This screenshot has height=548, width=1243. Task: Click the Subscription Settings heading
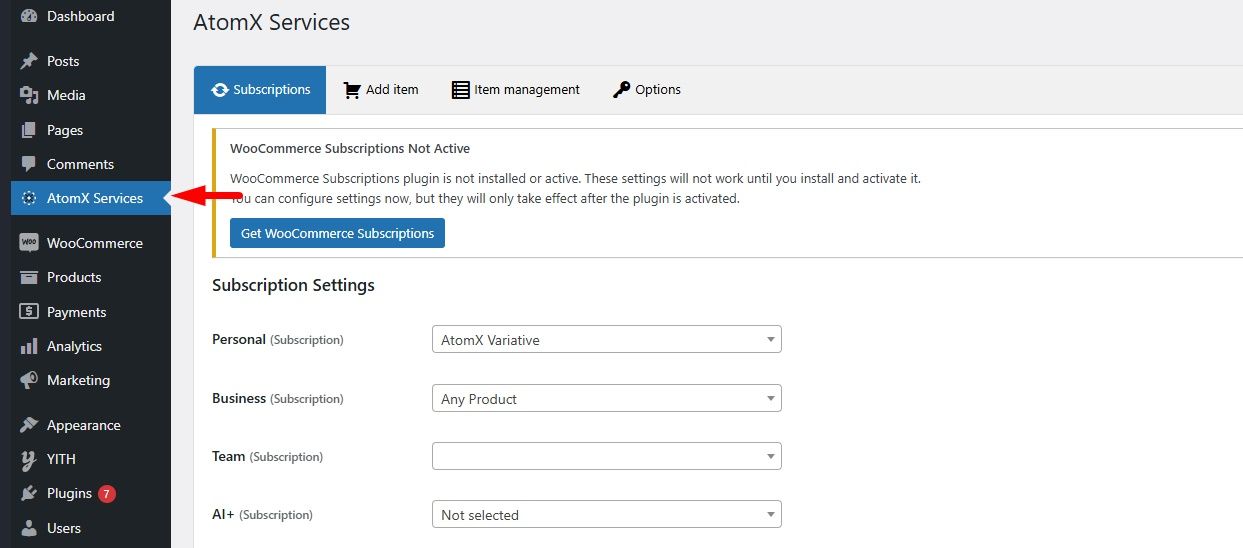coord(293,285)
